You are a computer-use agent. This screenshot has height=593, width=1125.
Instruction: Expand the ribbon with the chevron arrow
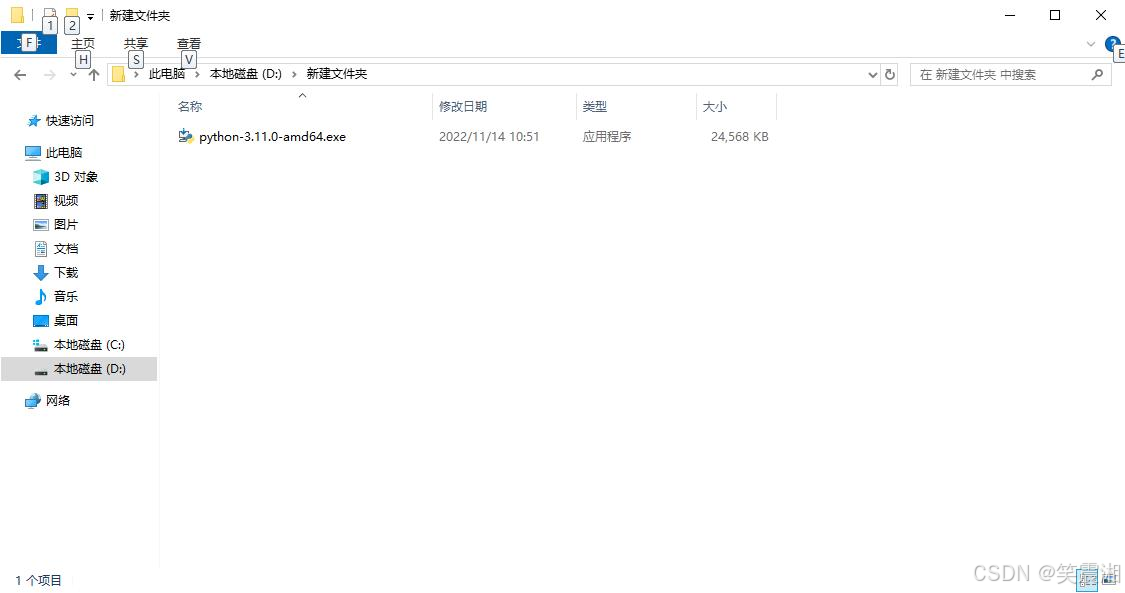pyautogui.click(x=1091, y=44)
